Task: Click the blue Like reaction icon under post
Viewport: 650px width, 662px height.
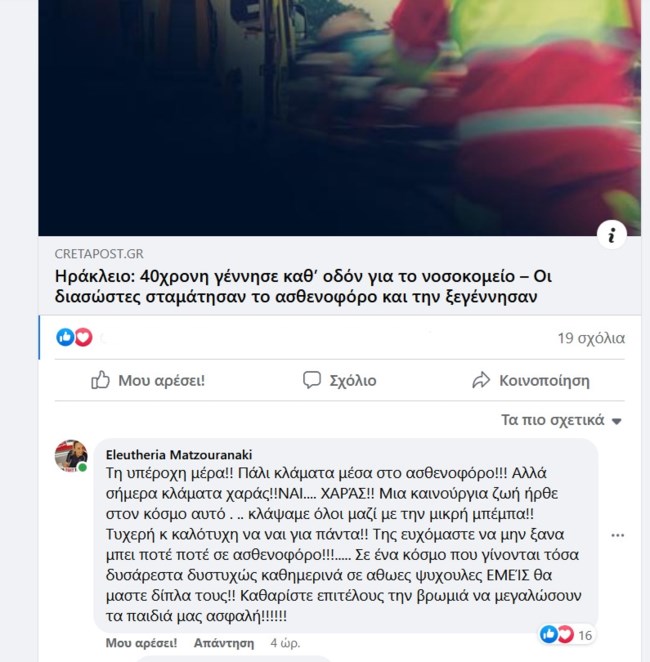Action: [65, 337]
